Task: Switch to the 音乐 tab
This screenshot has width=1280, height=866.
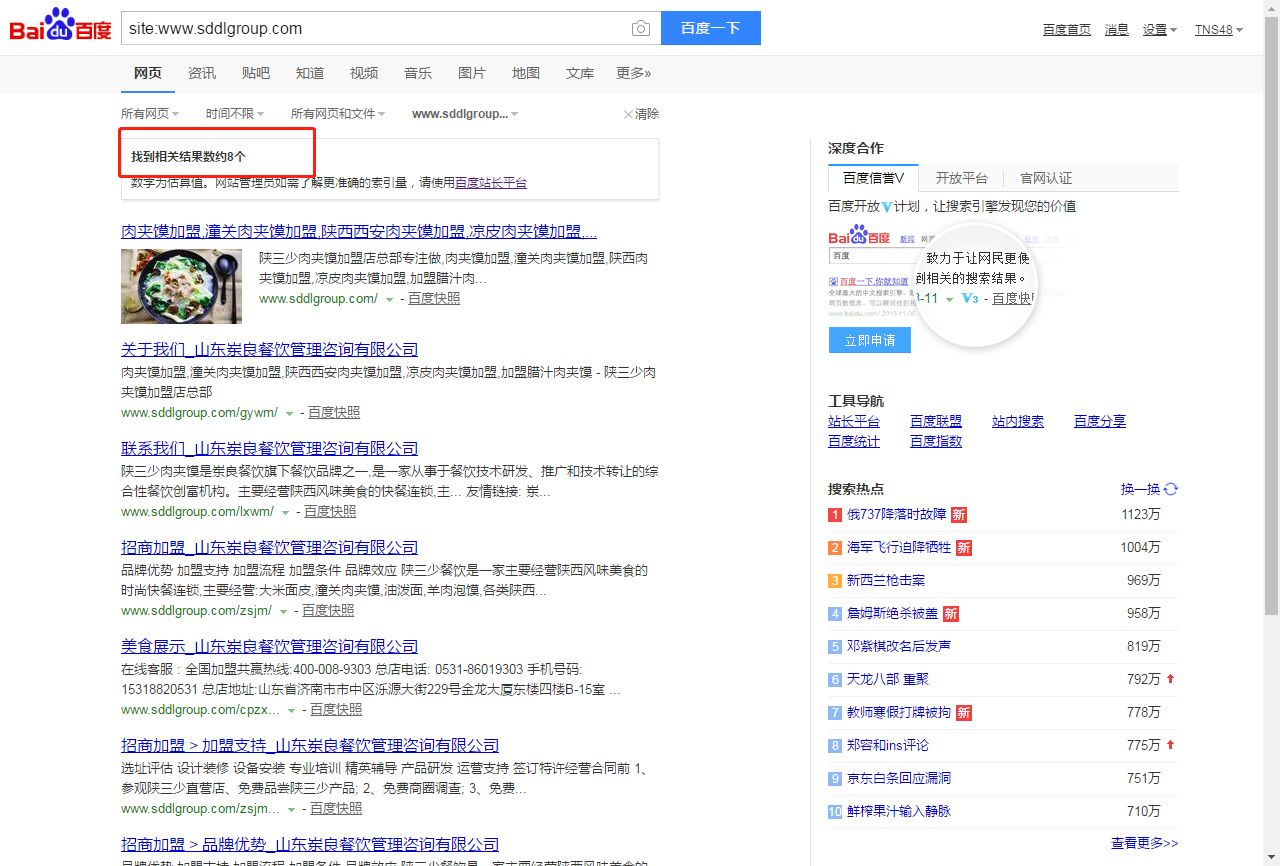Action: click(418, 73)
